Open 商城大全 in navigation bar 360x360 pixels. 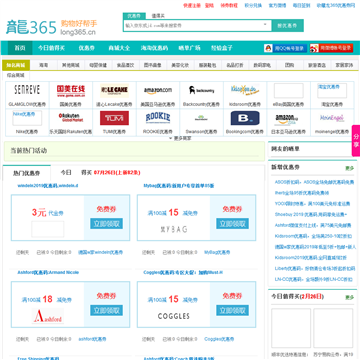(119, 48)
